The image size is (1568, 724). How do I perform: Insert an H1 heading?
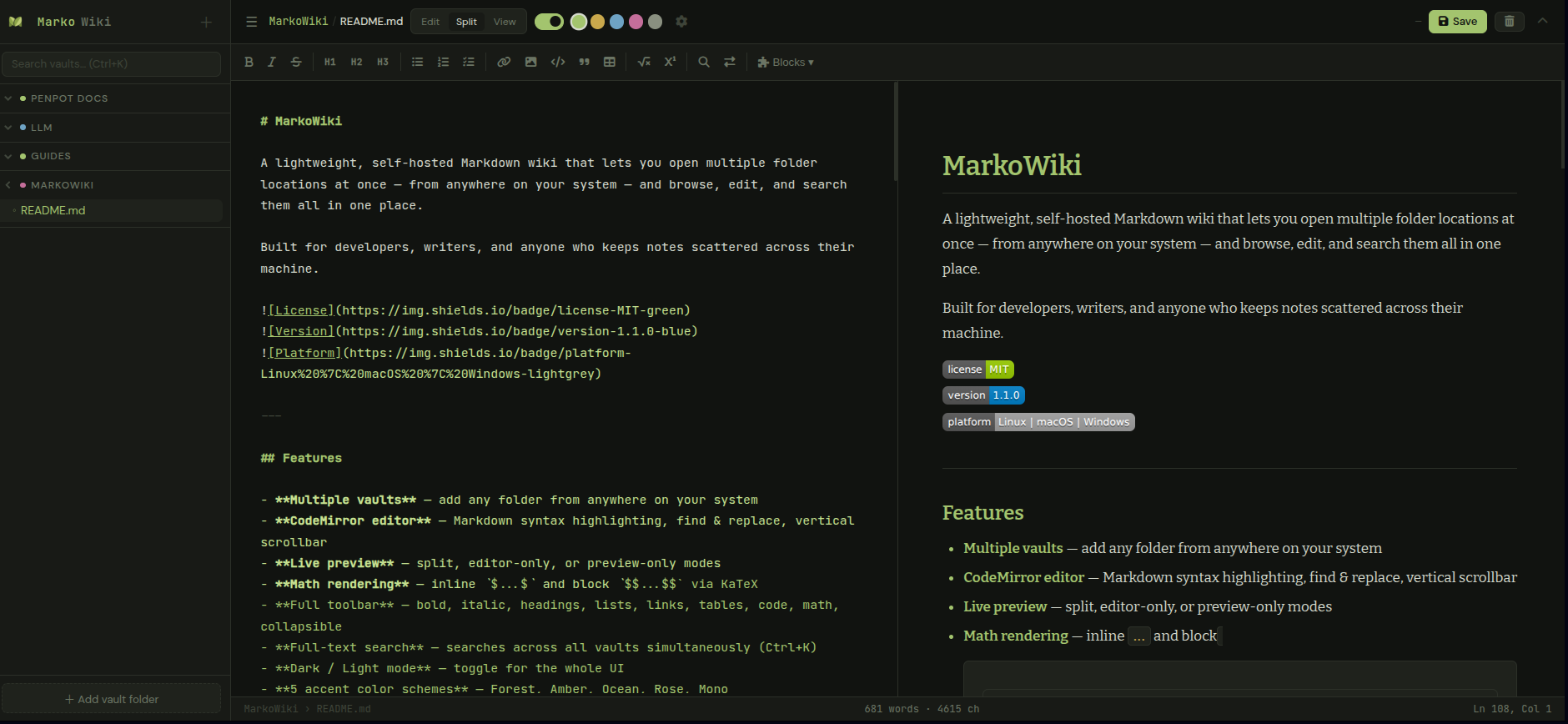tap(330, 62)
